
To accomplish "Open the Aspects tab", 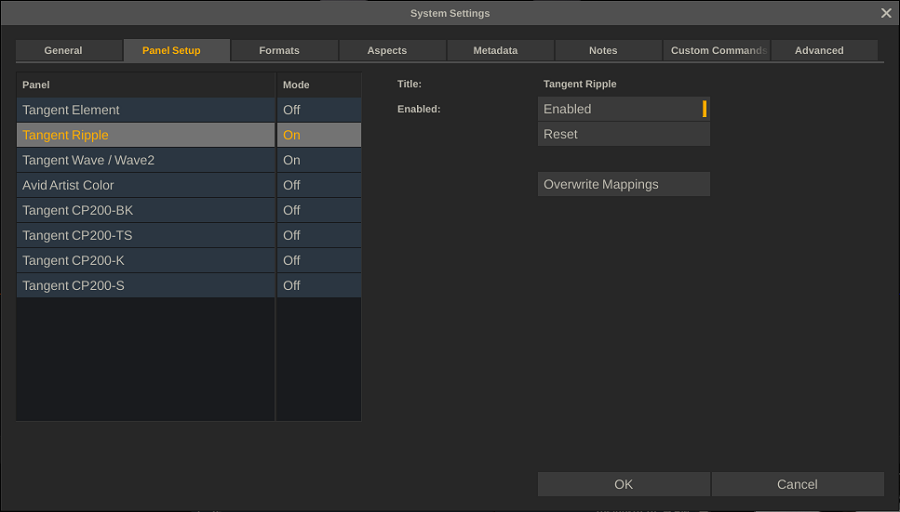I will (x=393, y=51).
